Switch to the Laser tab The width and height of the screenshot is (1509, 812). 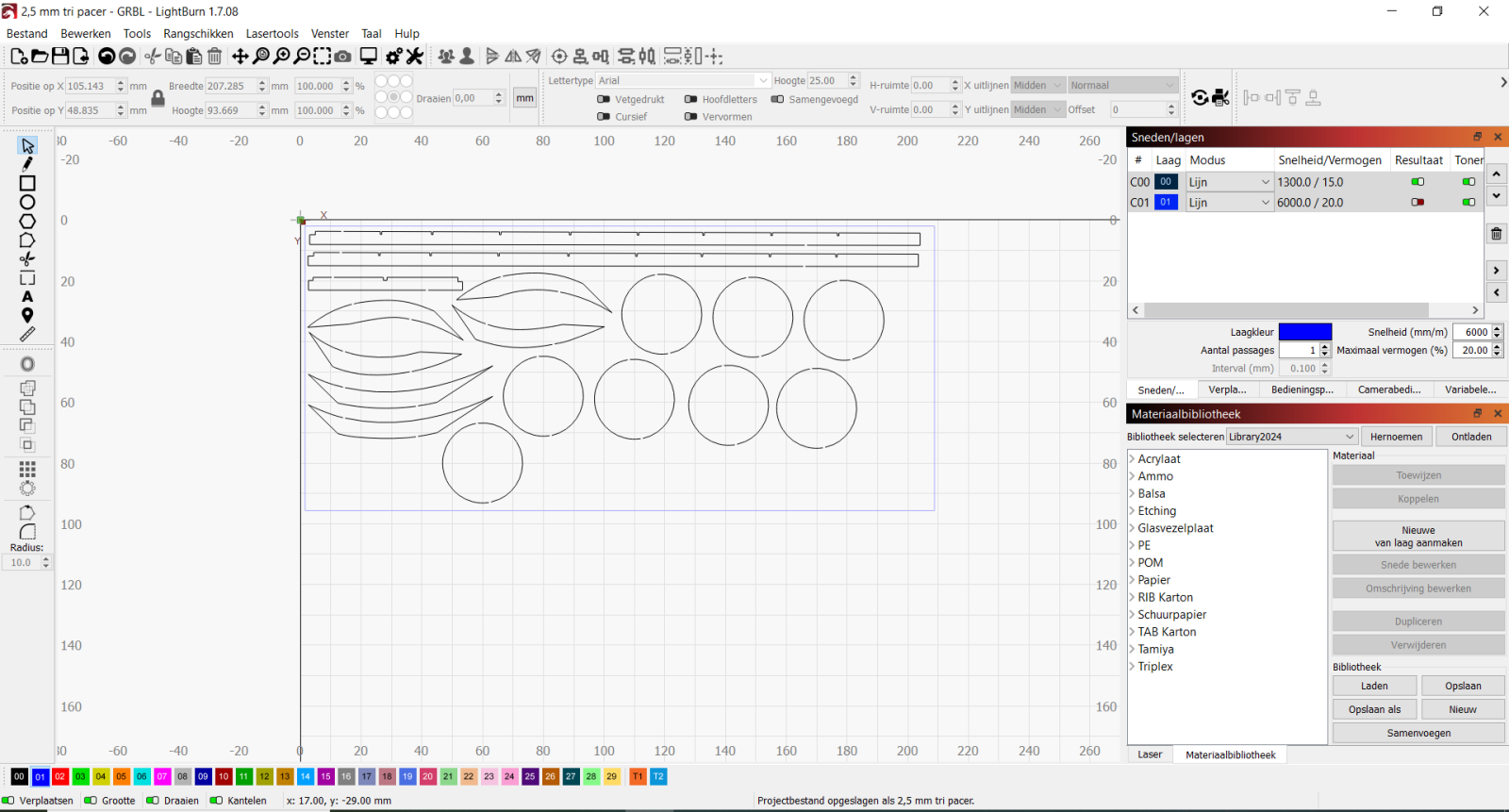1150,754
